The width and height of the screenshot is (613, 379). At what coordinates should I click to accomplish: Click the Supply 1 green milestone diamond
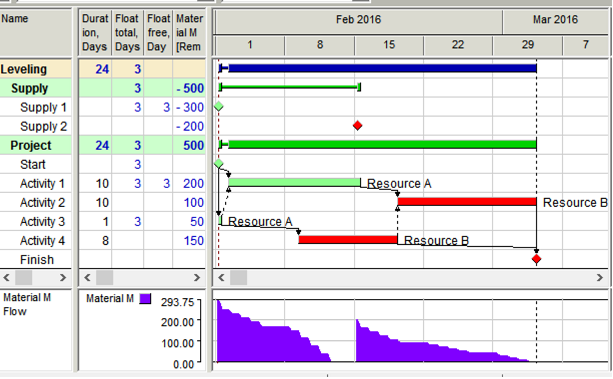[219, 106]
